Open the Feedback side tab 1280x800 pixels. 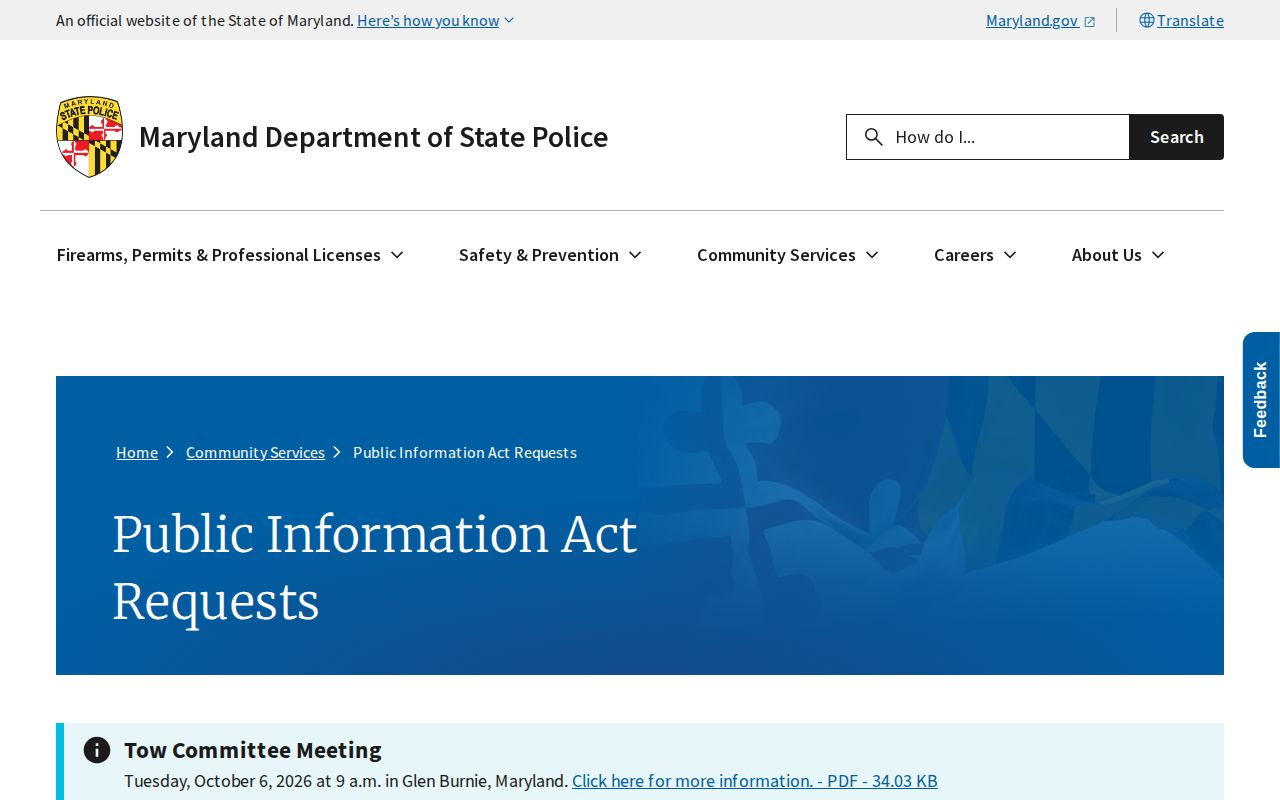pyautogui.click(x=1261, y=400)
